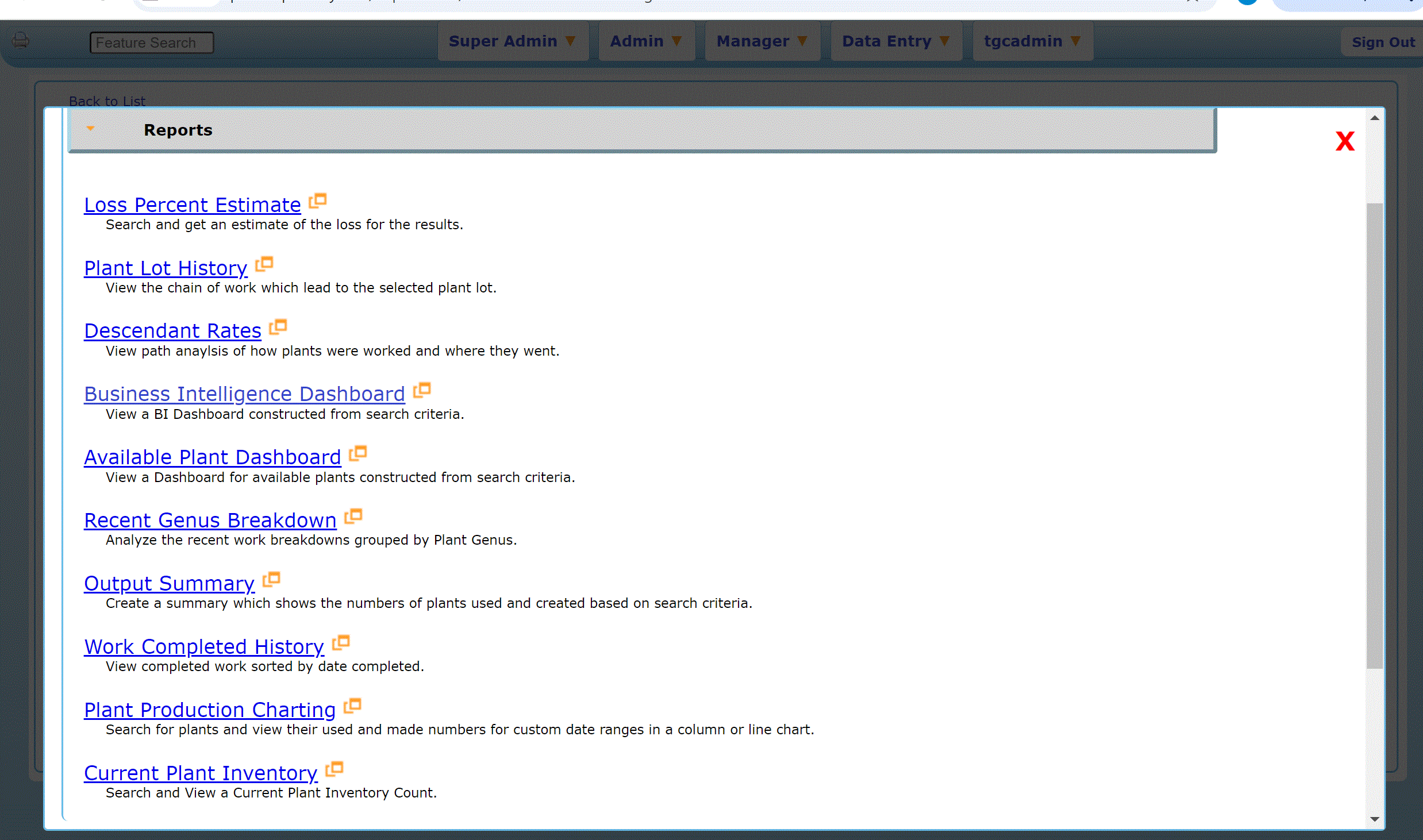Expand the Super Admin dropdown menu
Screen dimensions: 1423x840
point(512,41)
